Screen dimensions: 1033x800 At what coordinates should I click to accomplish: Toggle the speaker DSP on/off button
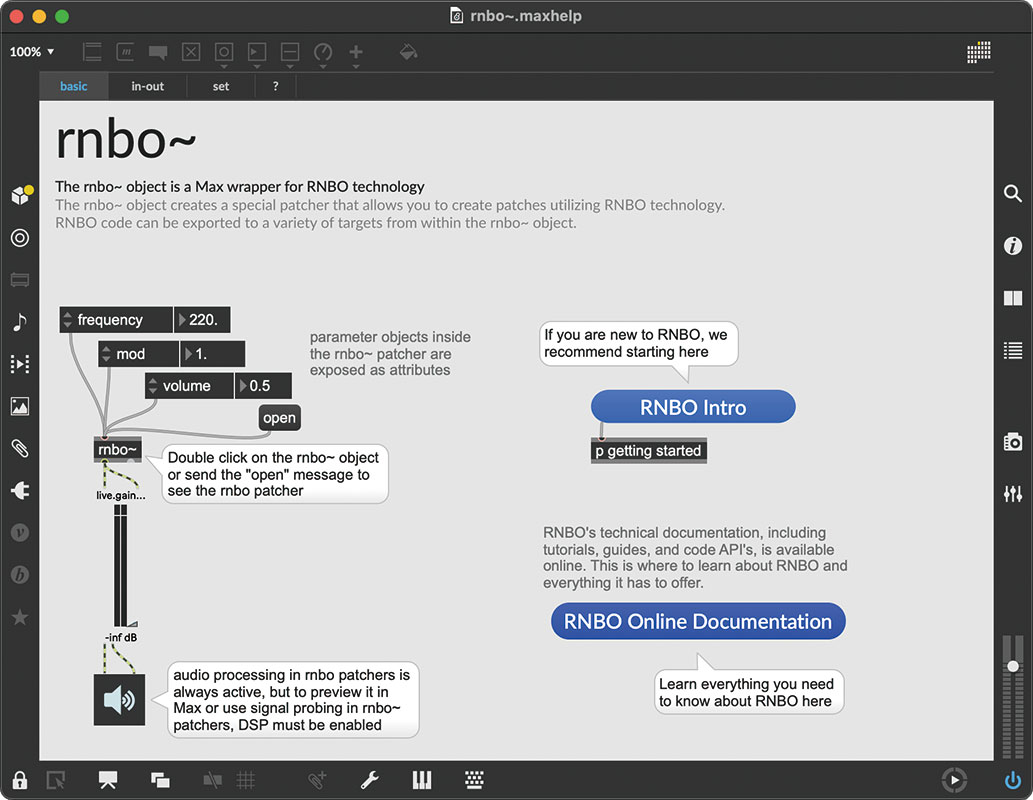click(x=119, y=700)
